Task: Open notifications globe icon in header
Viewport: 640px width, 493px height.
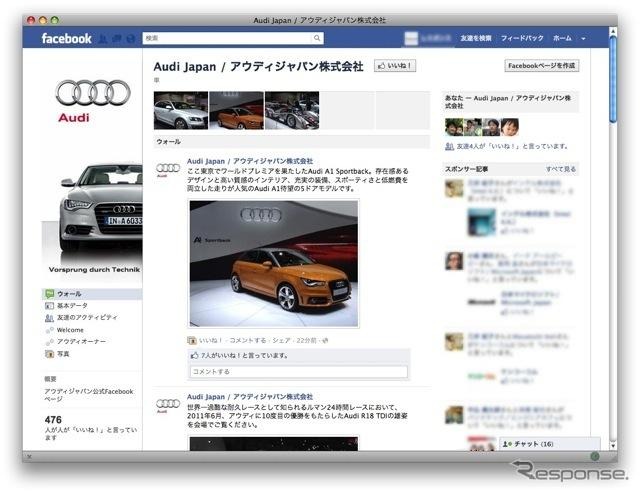Action: pos(131,38)
